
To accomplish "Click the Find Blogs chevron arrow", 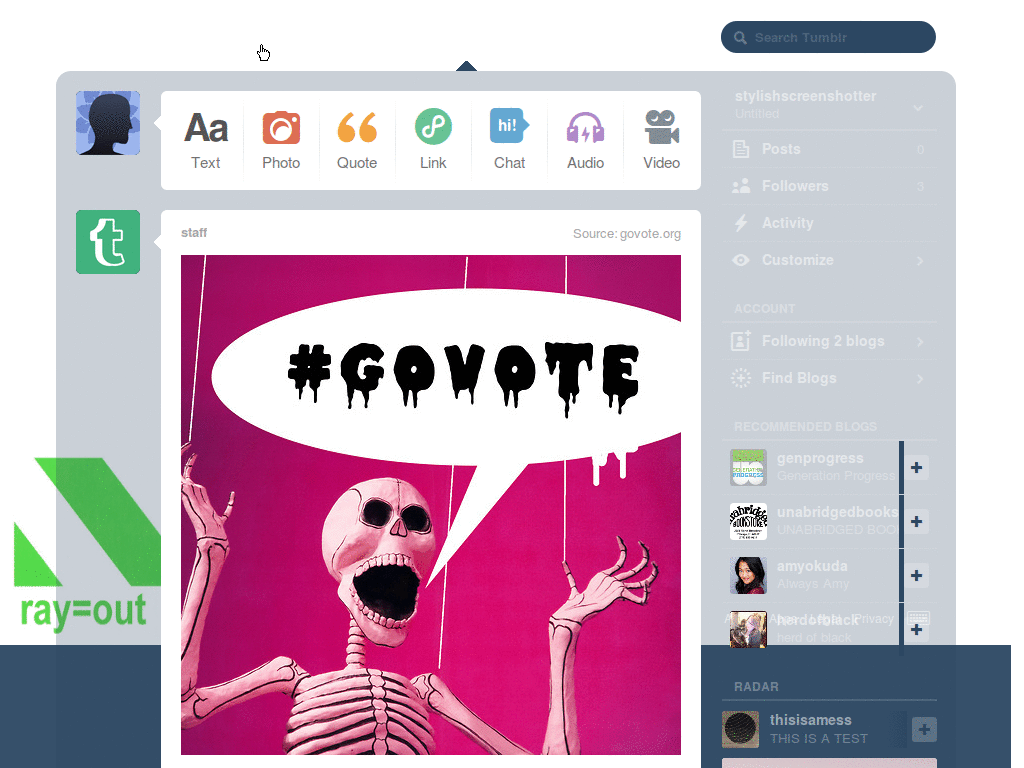I will point(920,379).
